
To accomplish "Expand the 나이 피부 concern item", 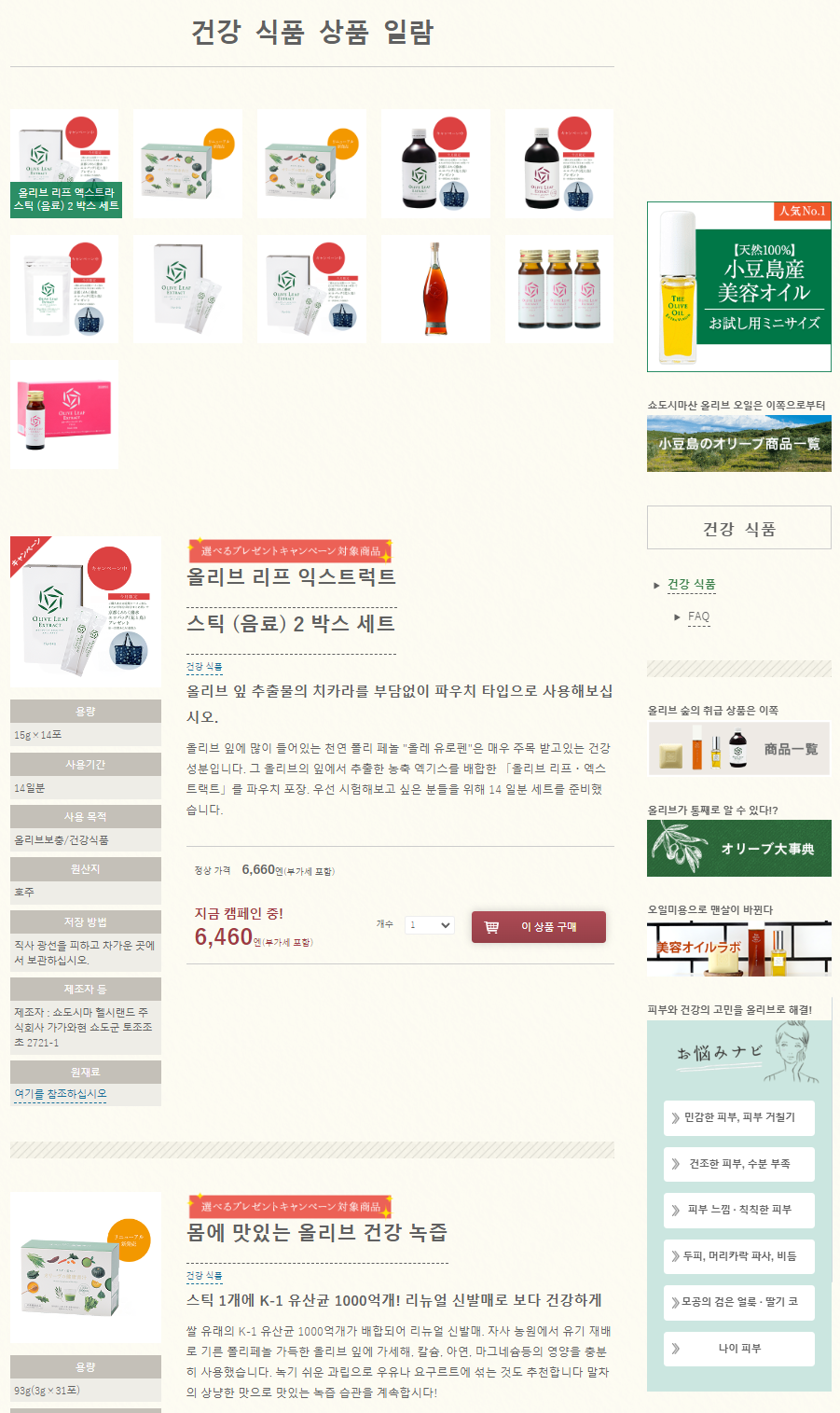I will pos(739,1349).
